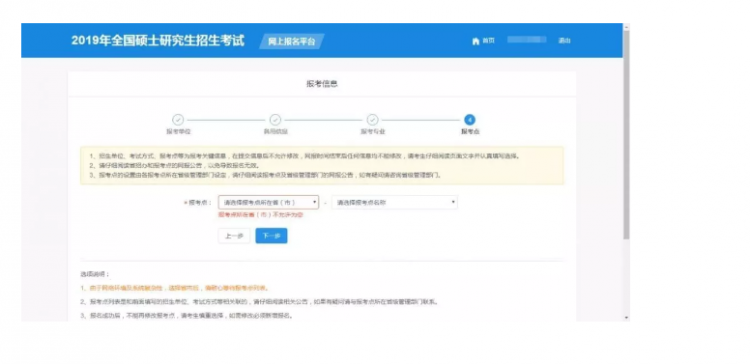Screen dimensions: 750x364
Task: Click the blue 报考点 step circle
Action: pyautogui.click(x=470, y=120)
